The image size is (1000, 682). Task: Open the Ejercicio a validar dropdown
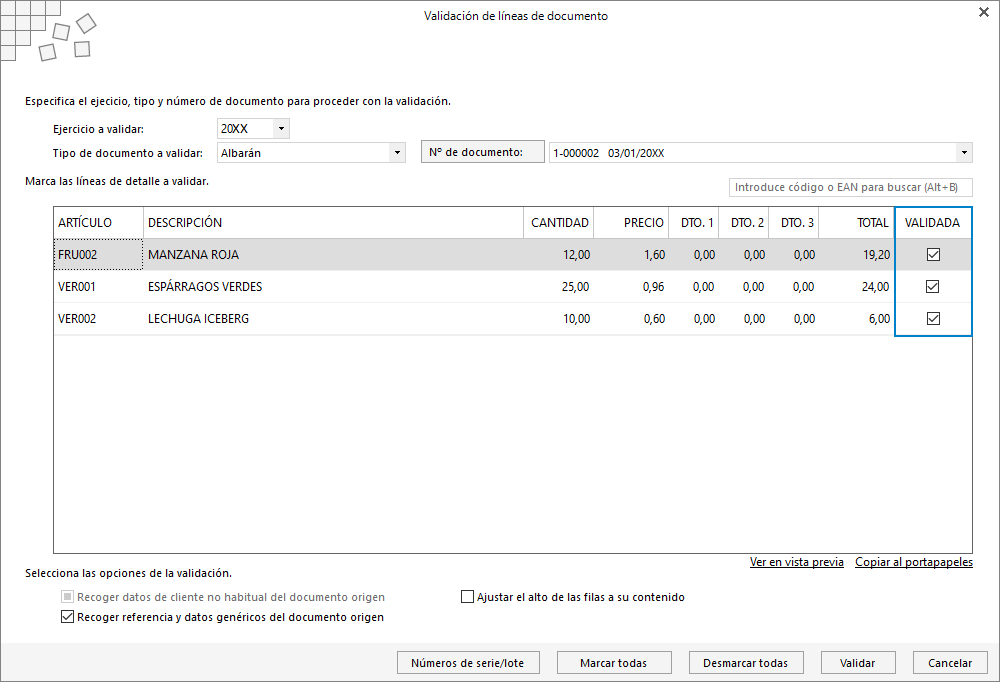[281, 129]
